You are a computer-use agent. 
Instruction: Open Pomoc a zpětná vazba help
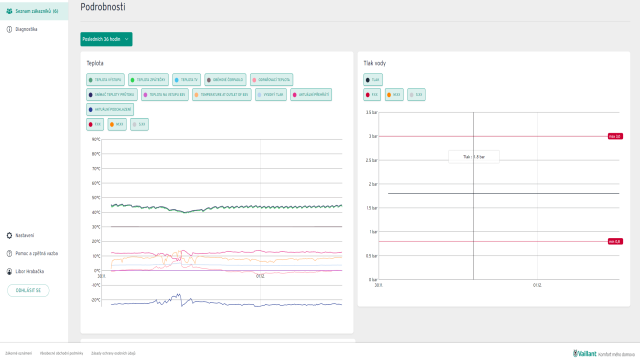coord(33,253)
